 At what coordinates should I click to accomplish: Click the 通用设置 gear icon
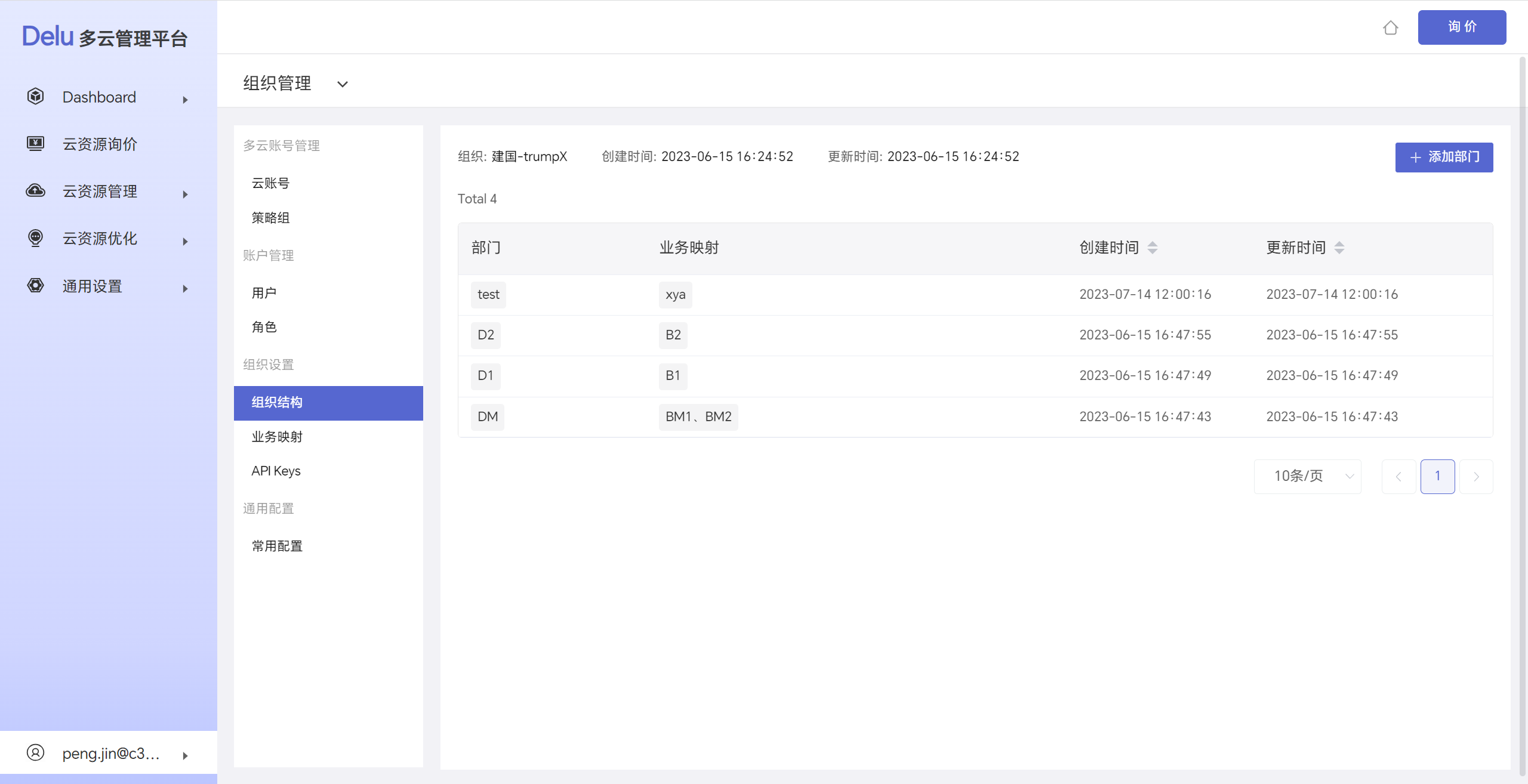(x=36, y=286)
